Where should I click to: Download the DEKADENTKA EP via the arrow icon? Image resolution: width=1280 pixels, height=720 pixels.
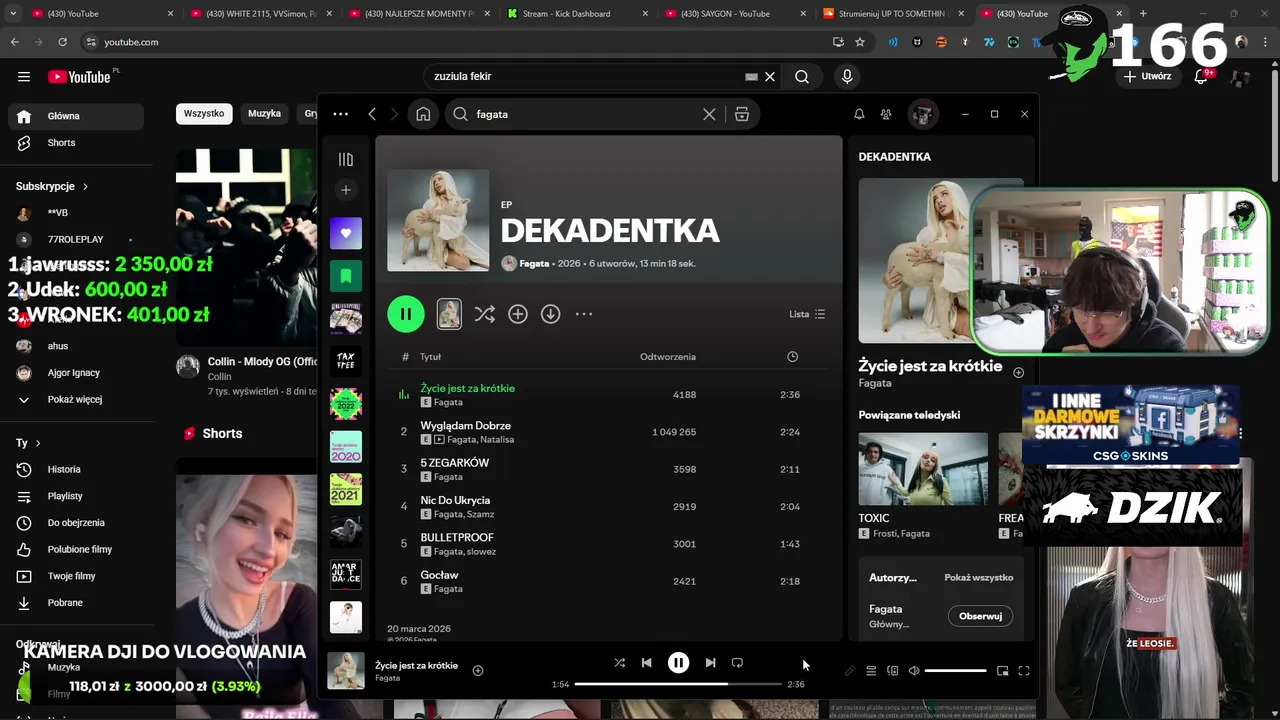point(550,314)
